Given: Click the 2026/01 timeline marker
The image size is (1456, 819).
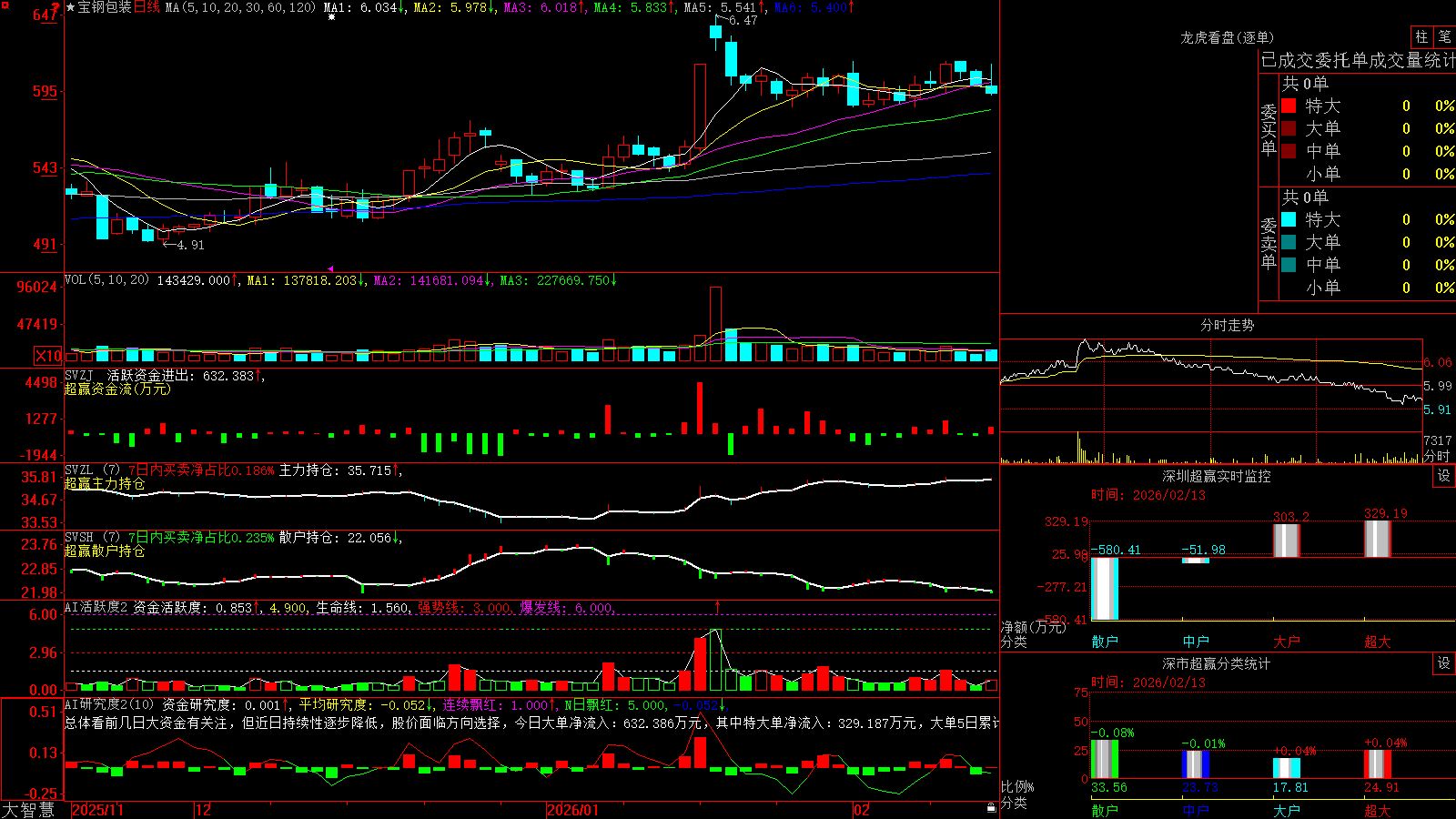Looking at the screenshot, I should click(573, 810).
